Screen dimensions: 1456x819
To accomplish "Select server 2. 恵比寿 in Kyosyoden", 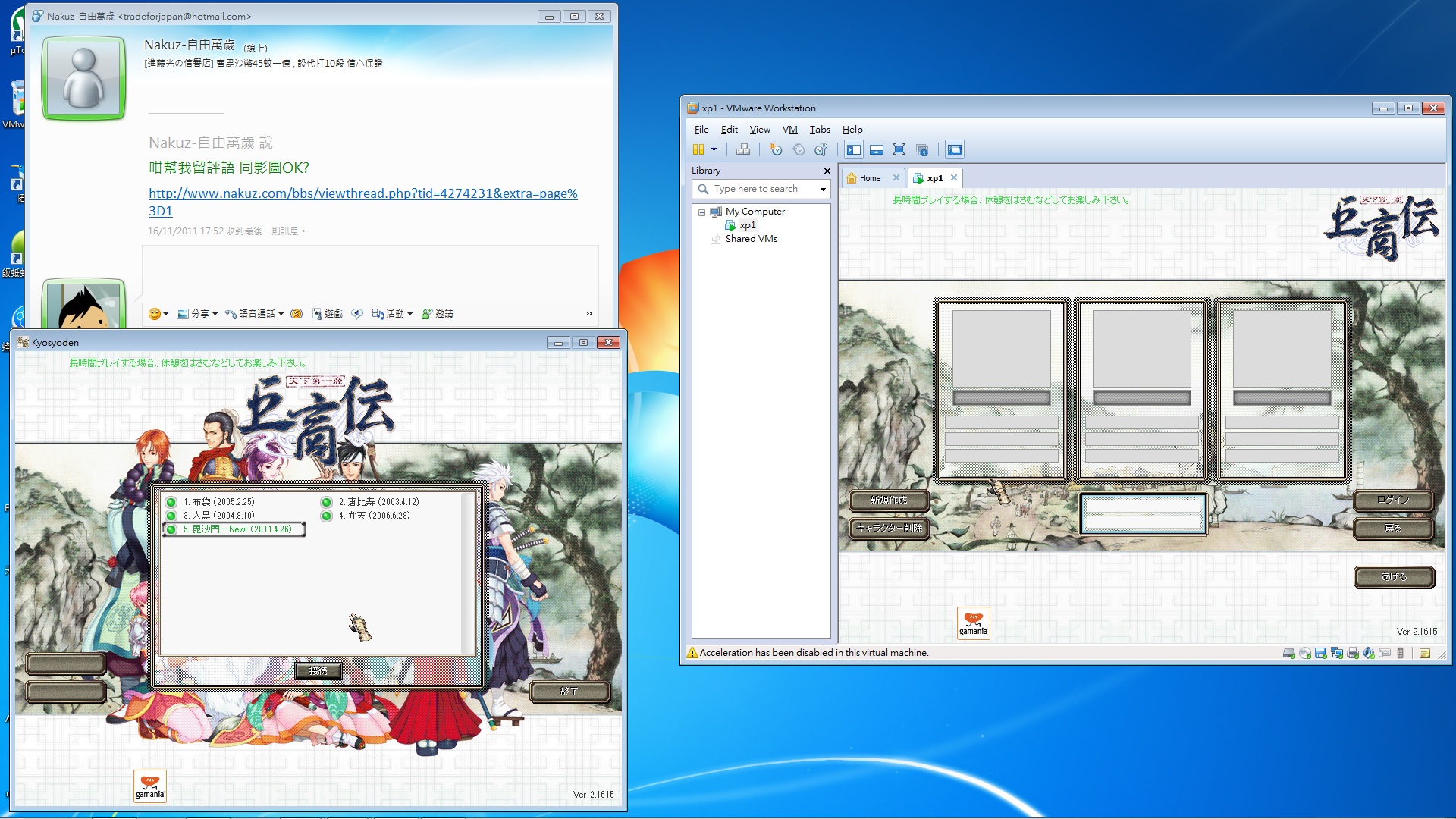I will coord(371,502).
